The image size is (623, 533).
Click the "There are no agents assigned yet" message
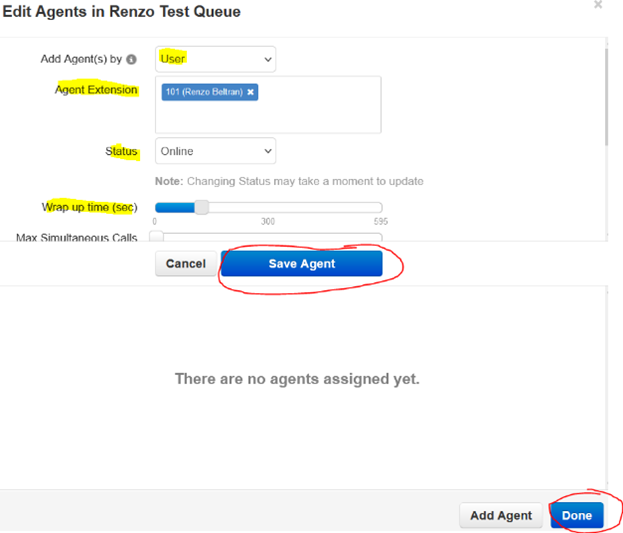tap(297, 379)
